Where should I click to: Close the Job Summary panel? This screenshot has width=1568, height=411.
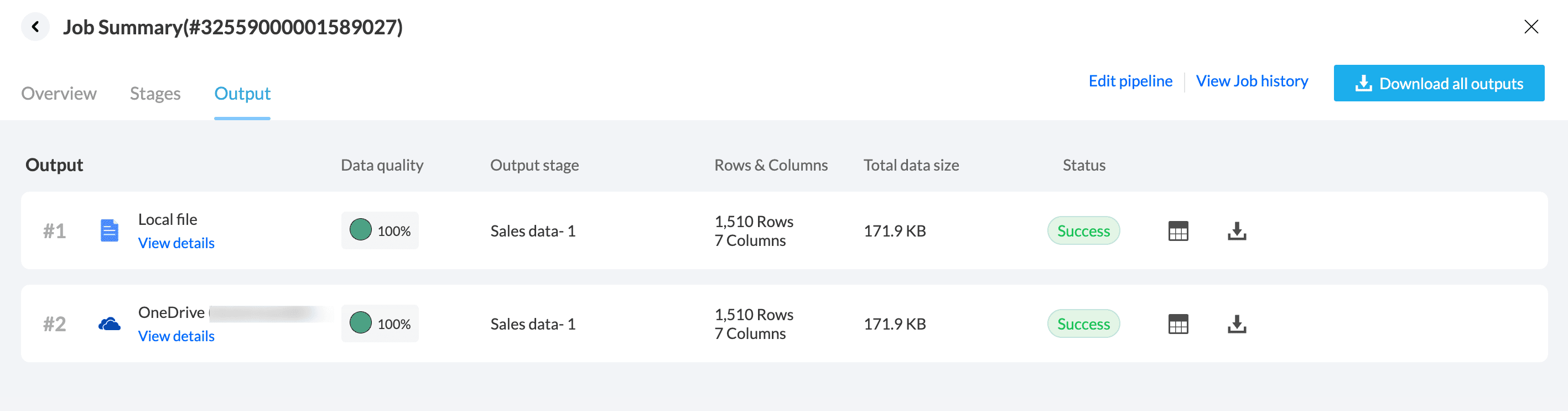pos(1531,27)
